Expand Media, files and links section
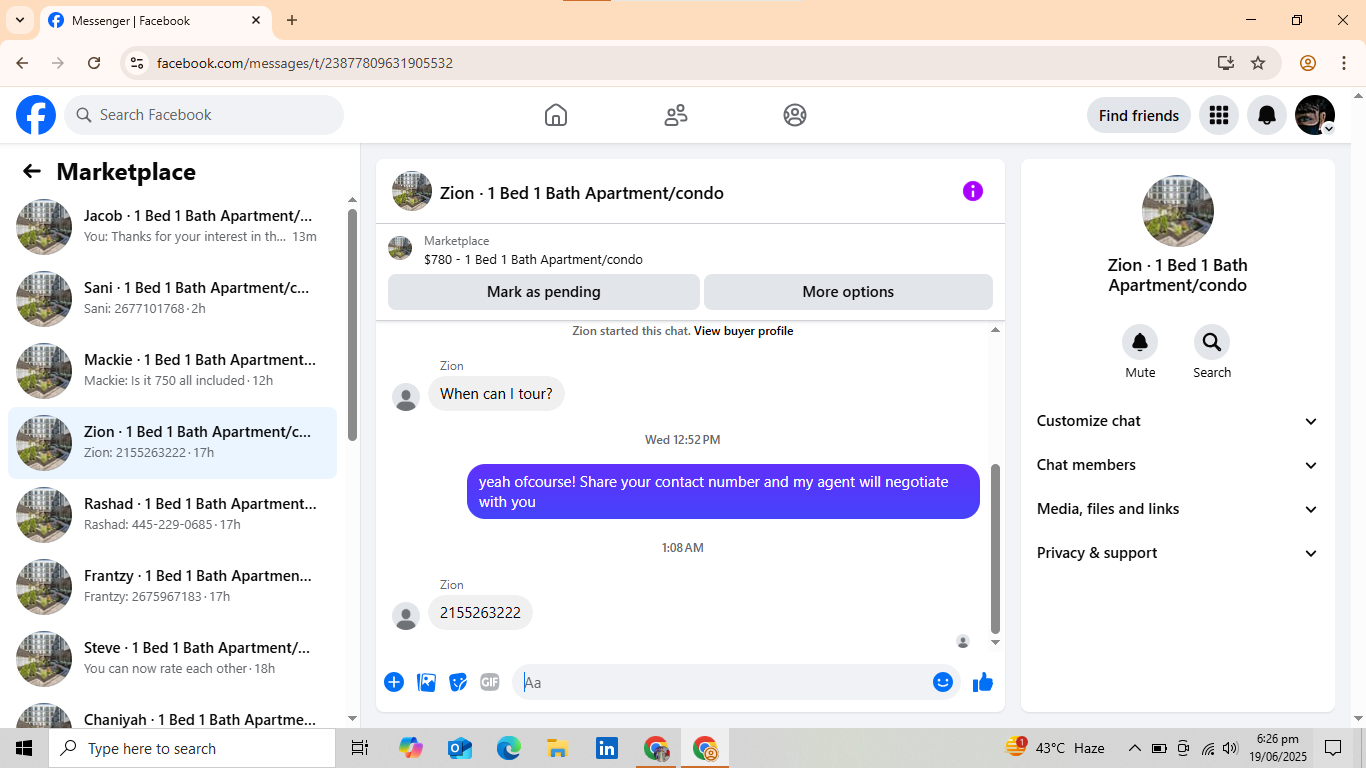The image size is (1366, 768). 1178,509
